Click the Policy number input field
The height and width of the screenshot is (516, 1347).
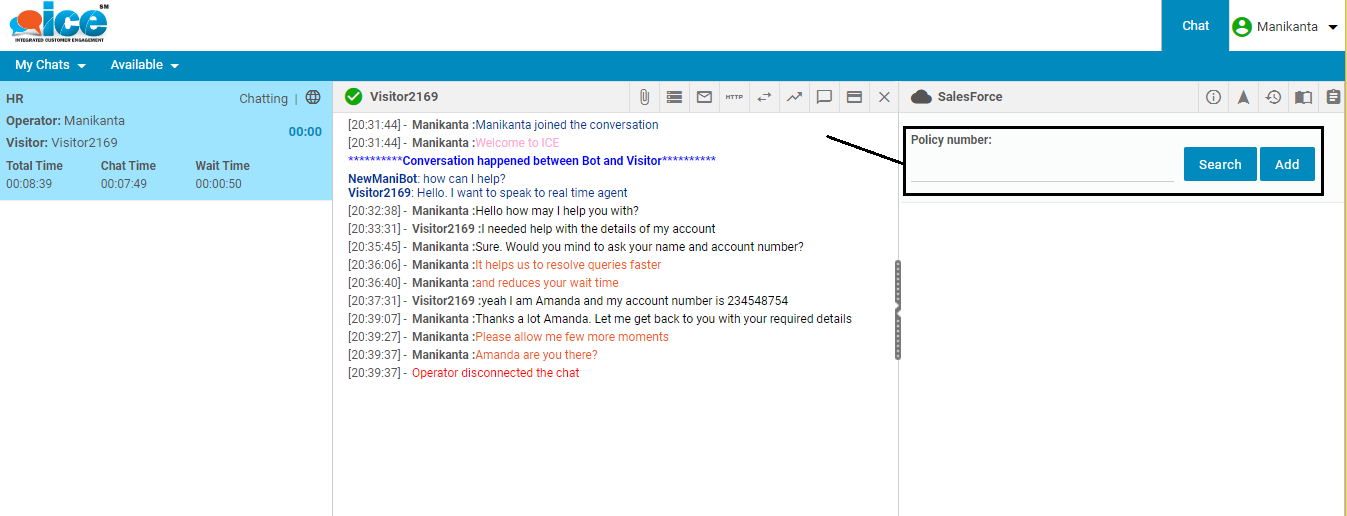(x=1041, y=167)
